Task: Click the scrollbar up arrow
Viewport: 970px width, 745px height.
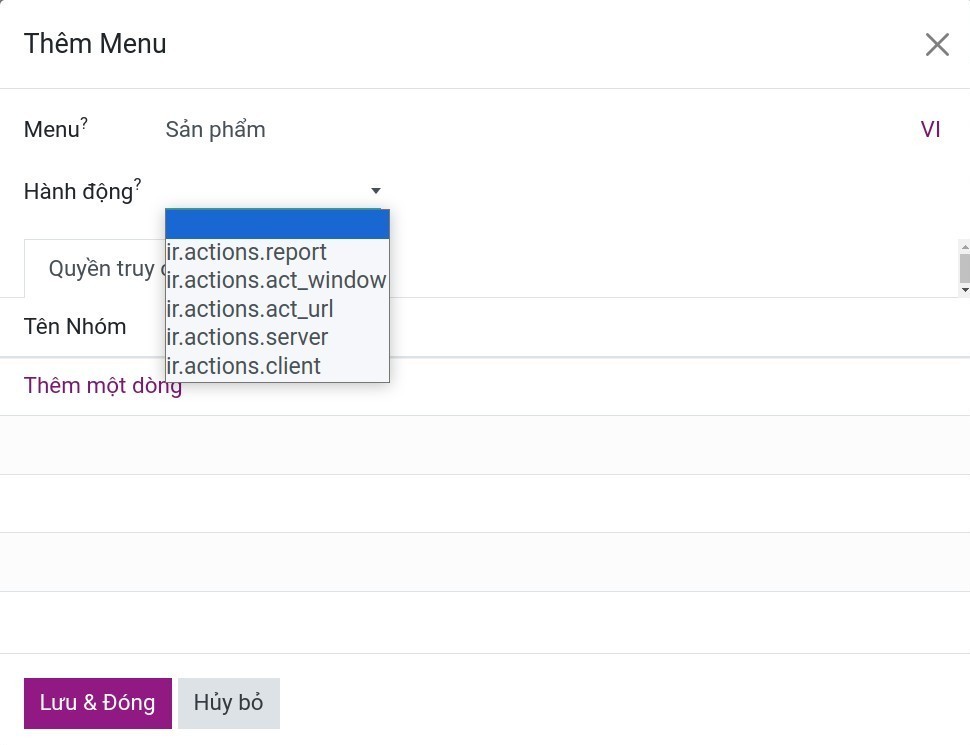Action: tap(964, 245)
